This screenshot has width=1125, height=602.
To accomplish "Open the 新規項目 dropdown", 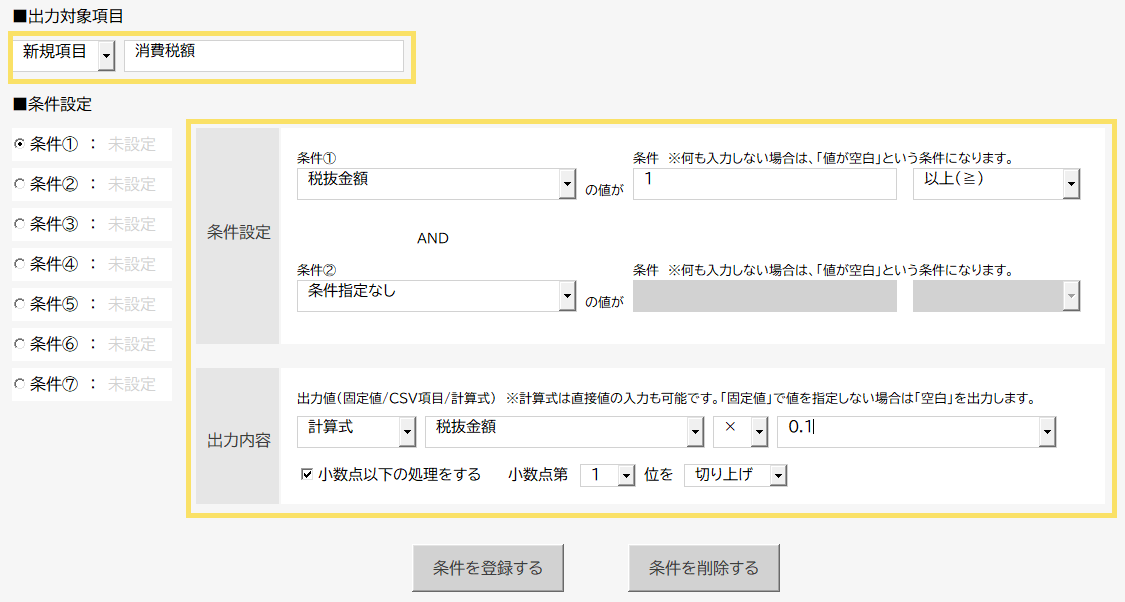I will [x=106, y=57].
